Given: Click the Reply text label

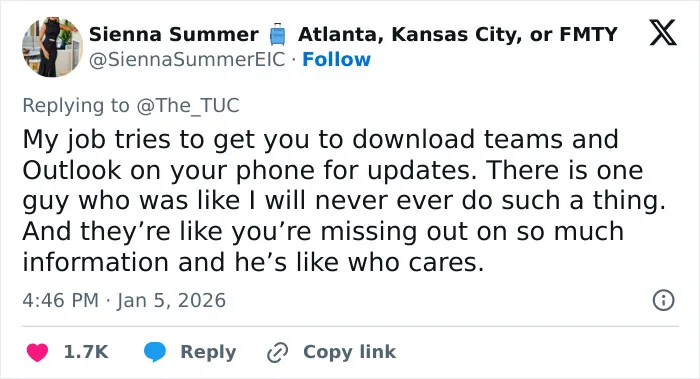Looking at the screenshot, I should click(208, 352).
